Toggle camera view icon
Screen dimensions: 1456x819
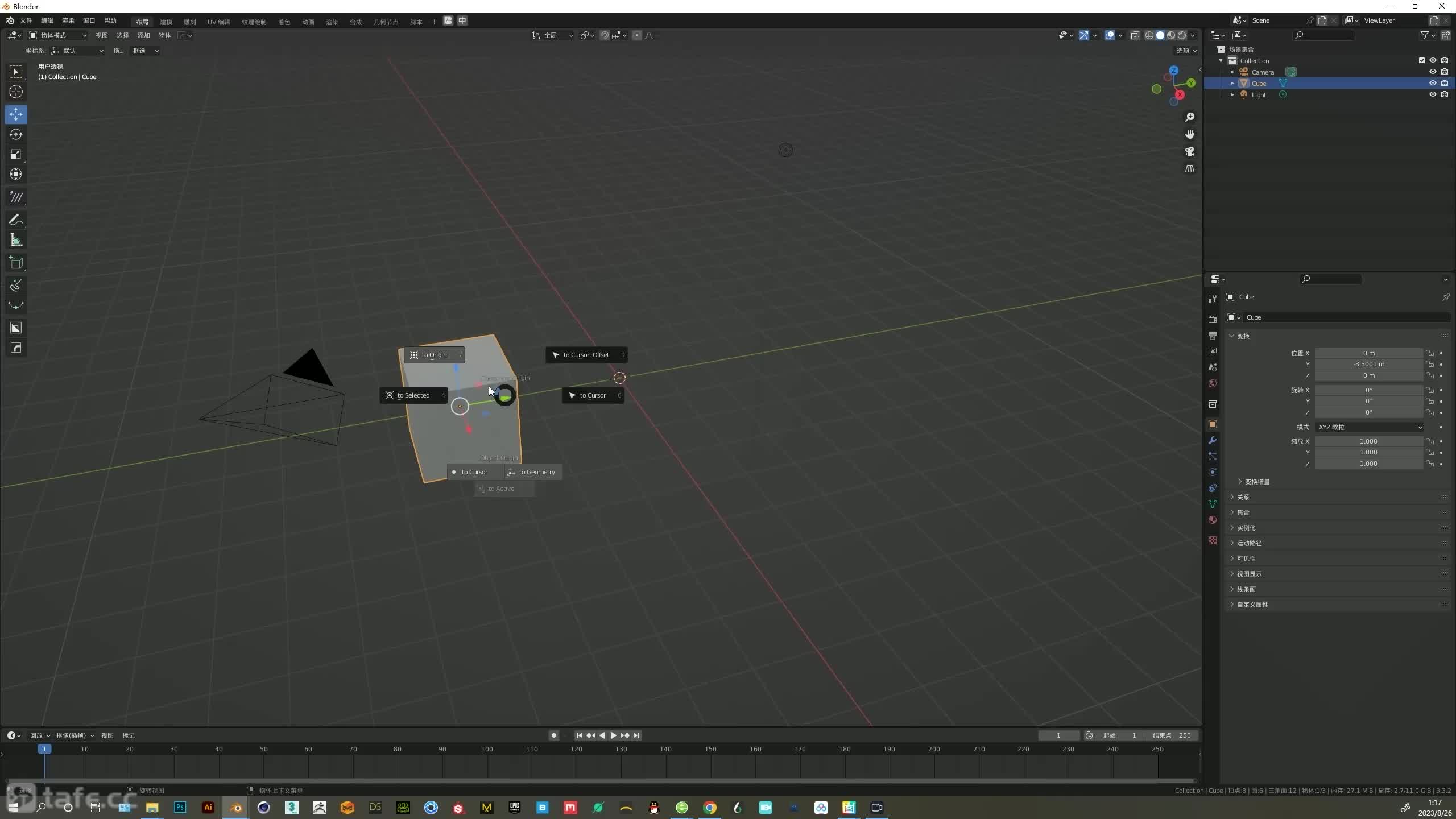1189,151
